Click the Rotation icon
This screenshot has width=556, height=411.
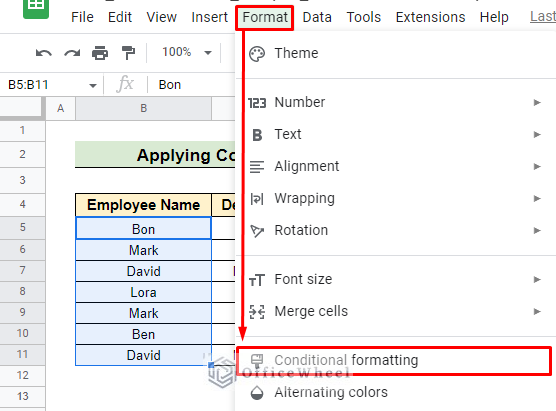coord(257,231)
